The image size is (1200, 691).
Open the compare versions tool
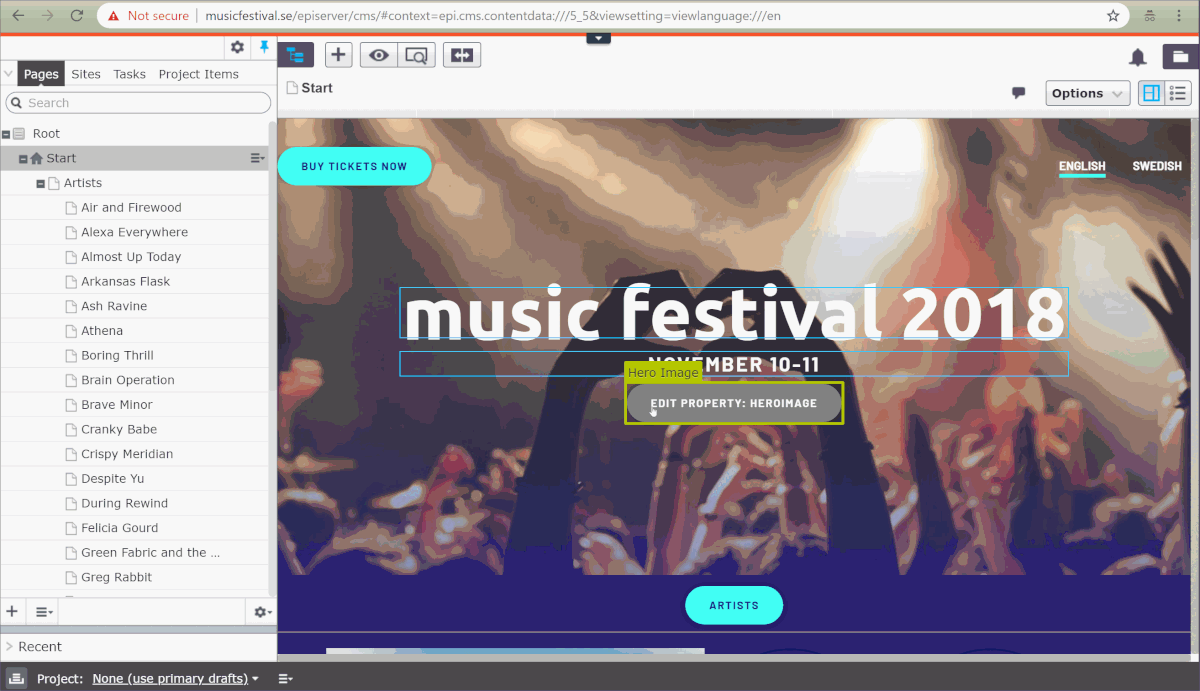461,56
